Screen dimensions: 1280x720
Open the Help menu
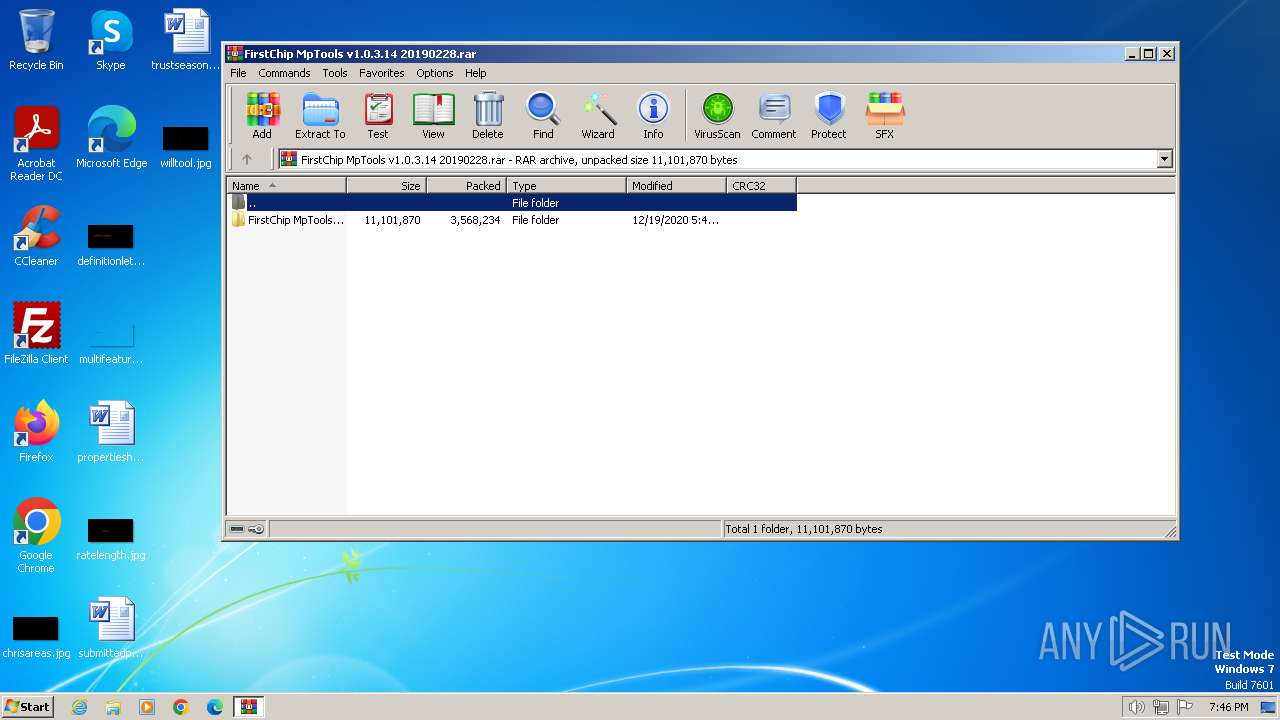click(476, 73)
